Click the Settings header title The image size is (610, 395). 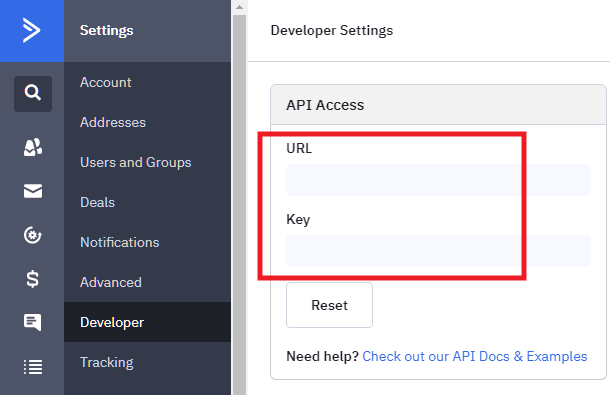107,30
